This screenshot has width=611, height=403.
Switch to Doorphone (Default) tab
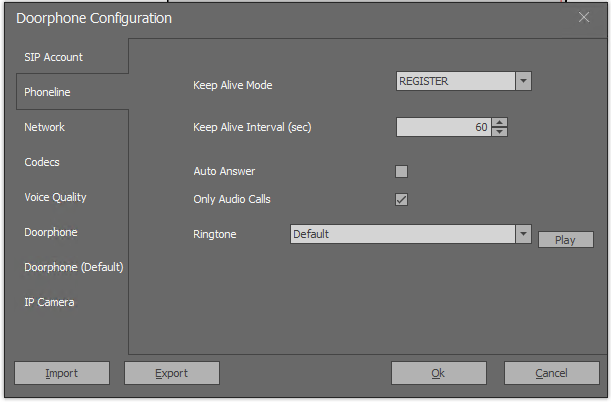tap(72, 267)
